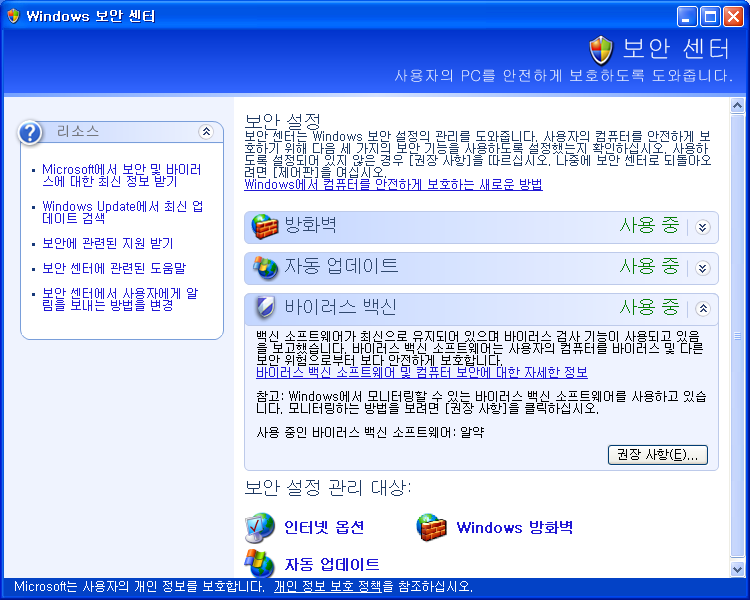Screen dimensions: 750x600
Task: Collapse the 리소스 panel chevron
Action: pos(206,131)
